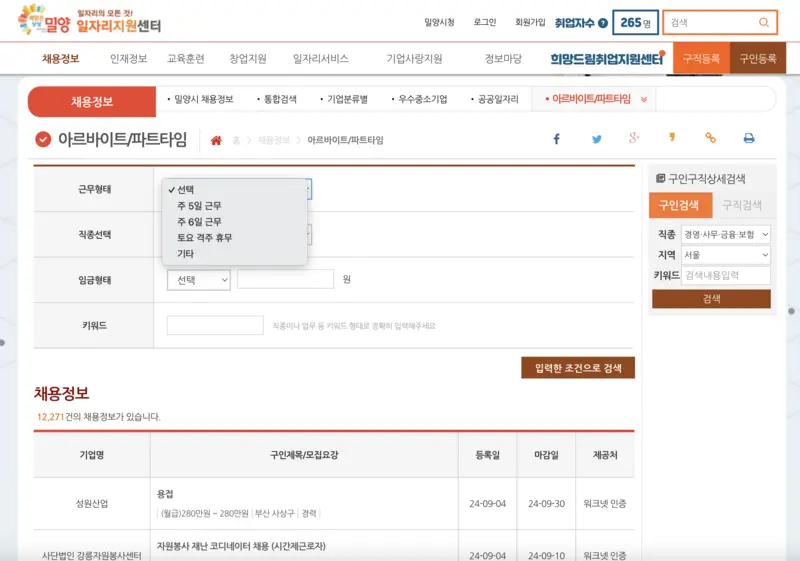Focus main 키워드 input field
The height and width of the screenshot is (561, 800).
point(215,325)
